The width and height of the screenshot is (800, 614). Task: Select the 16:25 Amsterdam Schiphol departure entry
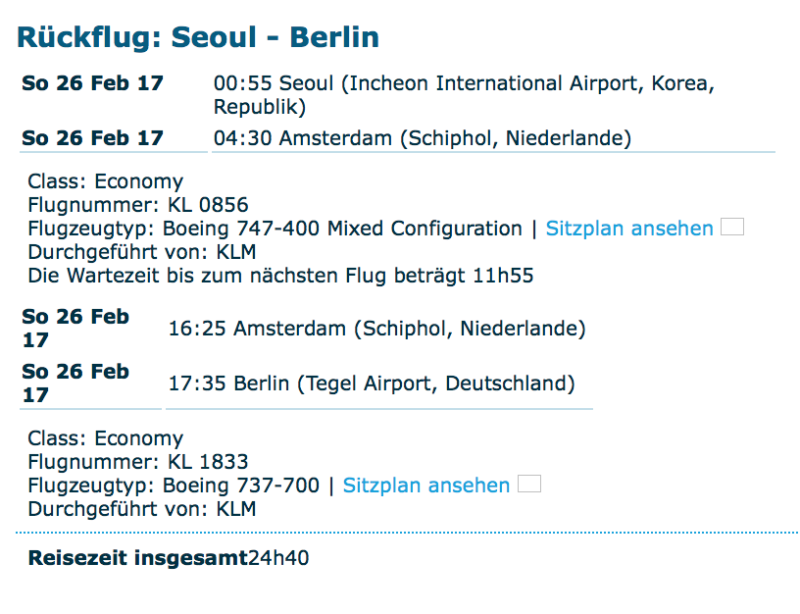click(372, 328)
